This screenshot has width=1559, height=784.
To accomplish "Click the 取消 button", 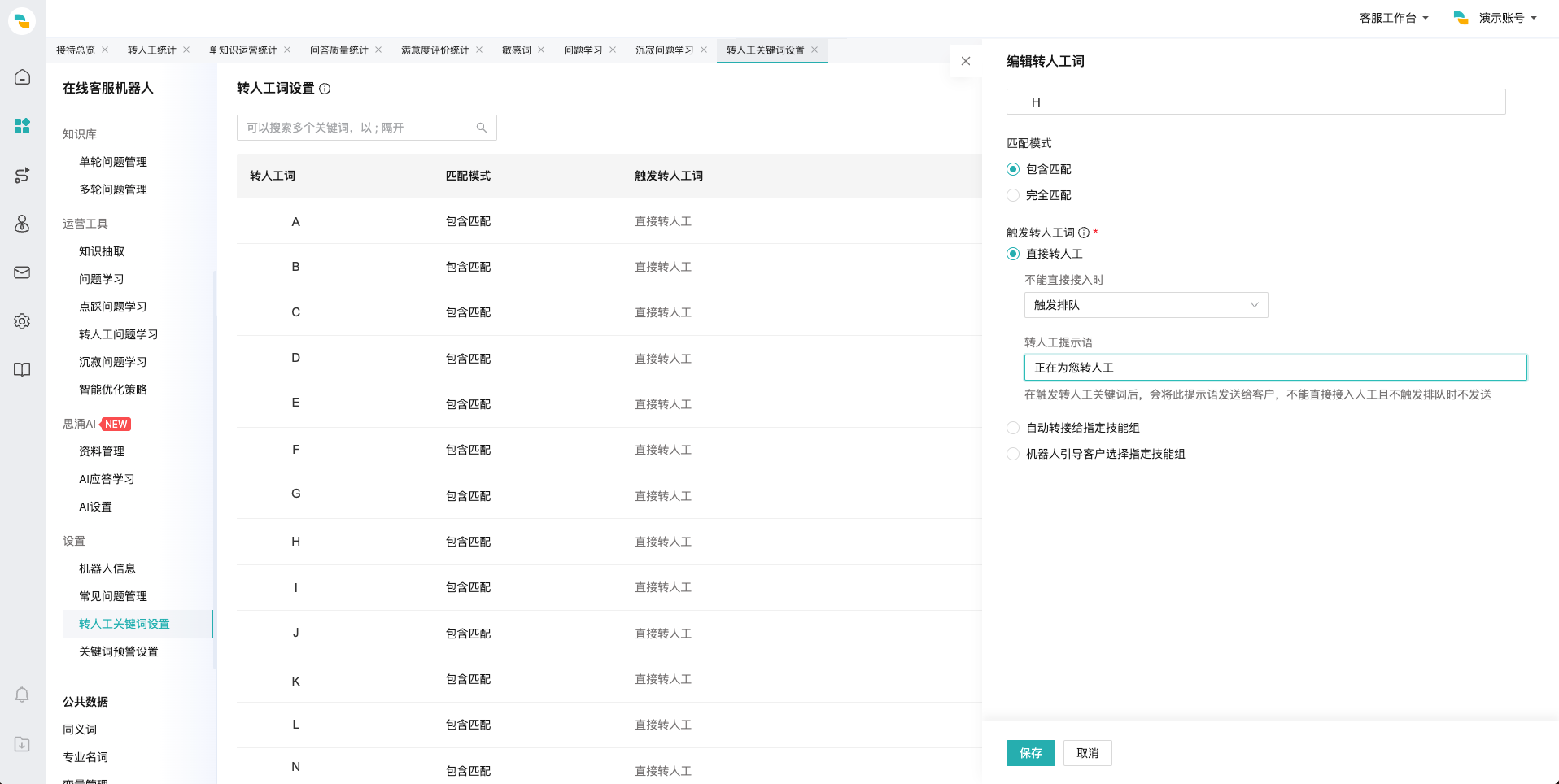I will coord(1088,753).
